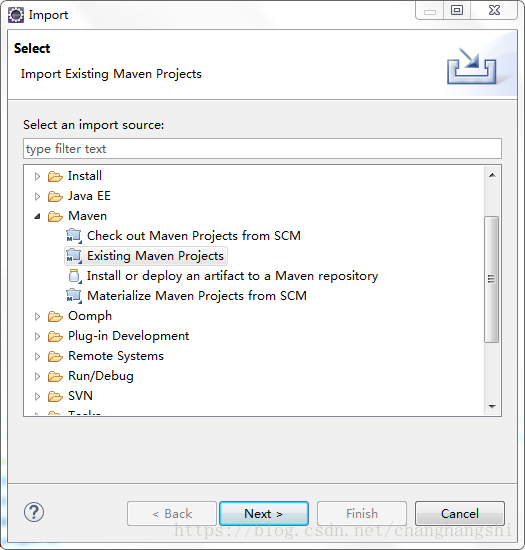The height and width of the screenshot is (550, 525).
Task: Collapse the Maven category
Action: click(x=38, y=216)
